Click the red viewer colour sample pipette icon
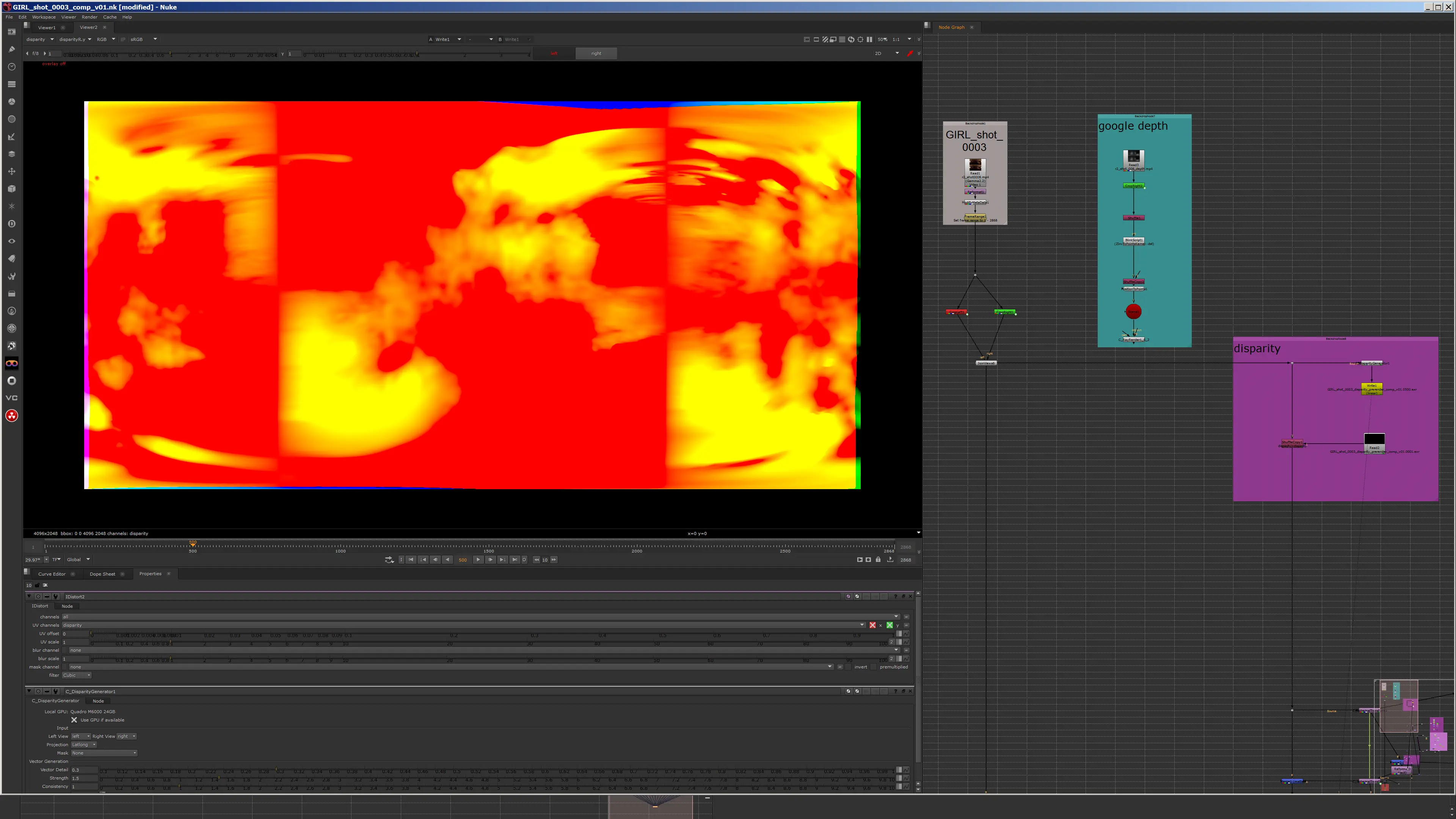This screenshot has width=1456, height=819. (910, 54)
